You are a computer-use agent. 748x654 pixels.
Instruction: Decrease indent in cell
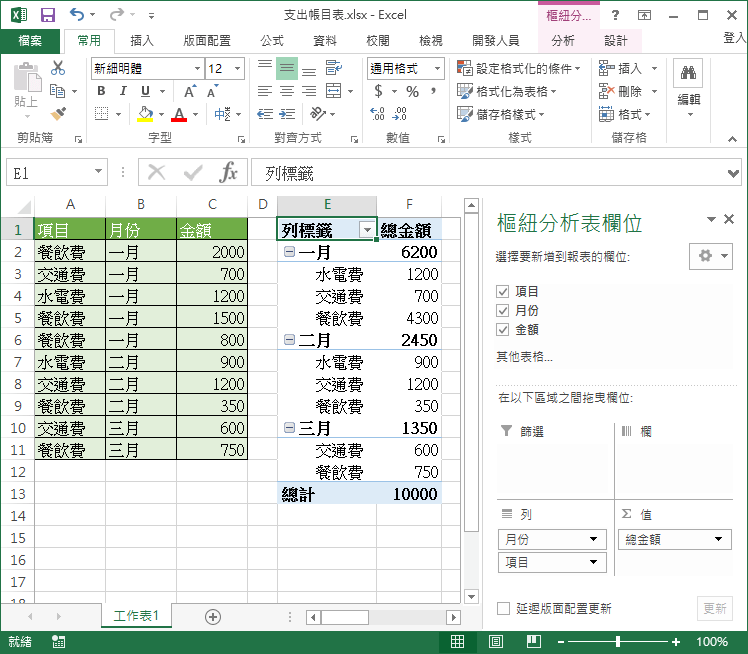click(265, 114)
